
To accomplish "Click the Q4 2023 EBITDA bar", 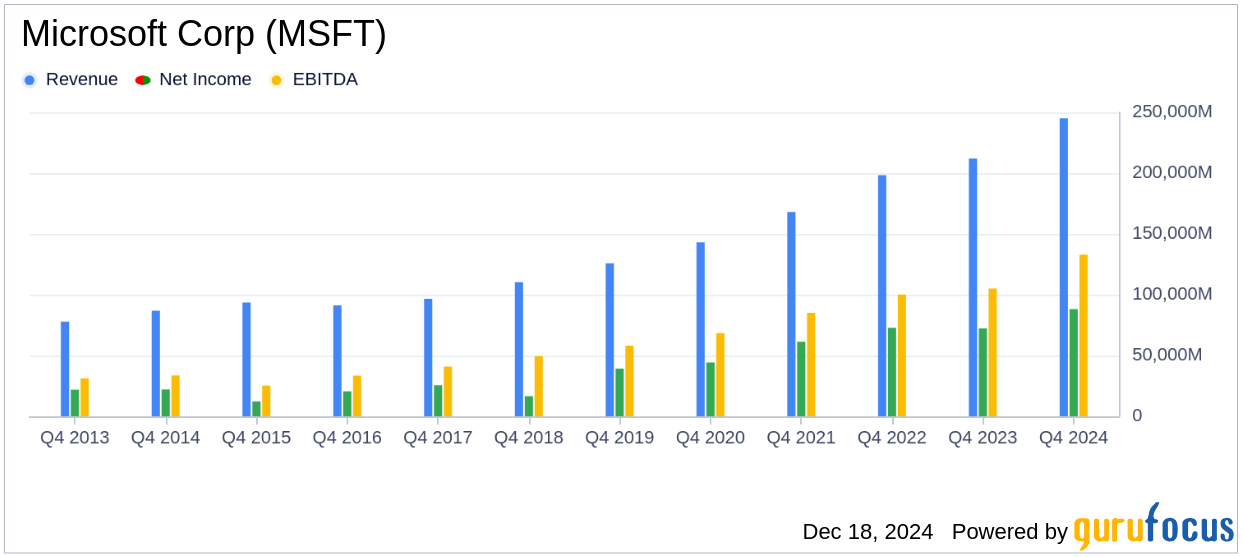I will pos(993,353).
